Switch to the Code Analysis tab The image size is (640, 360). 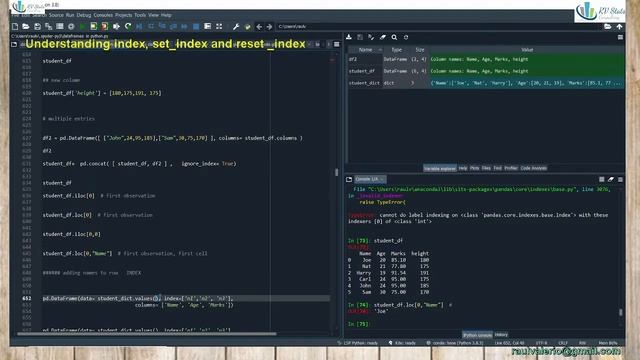tap(533, 168)
